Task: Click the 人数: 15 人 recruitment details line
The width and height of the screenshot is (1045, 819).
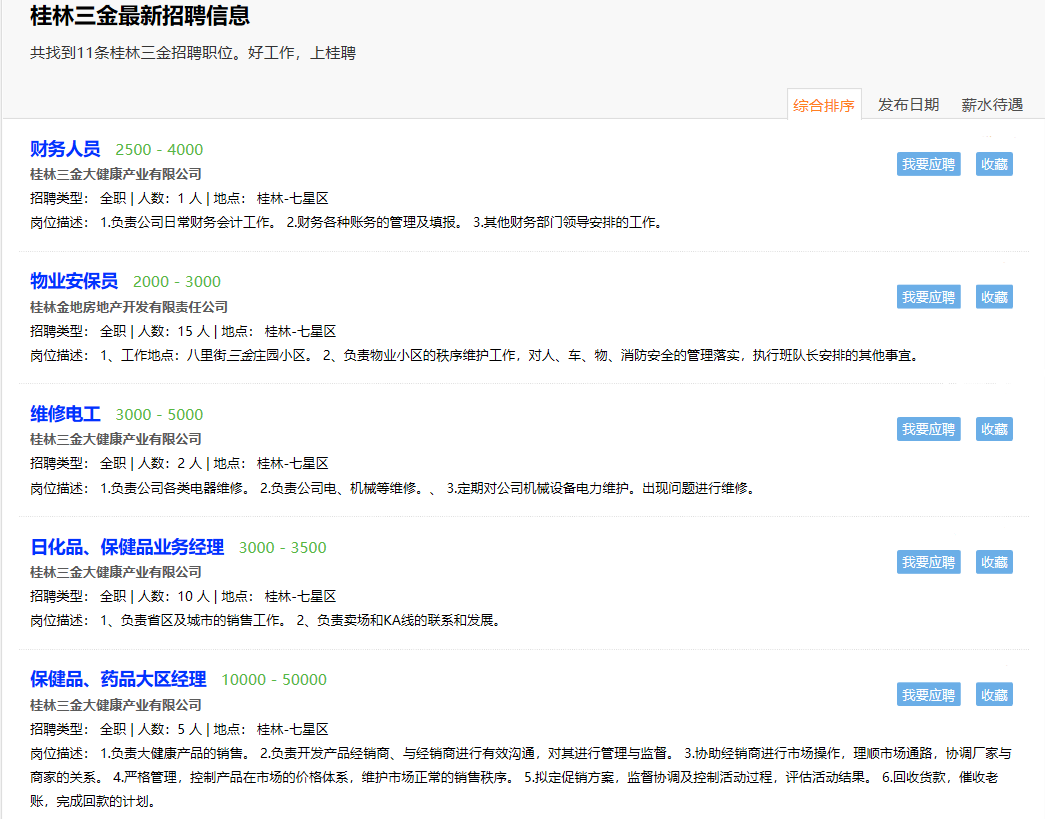Action: [x=183, y=331]
